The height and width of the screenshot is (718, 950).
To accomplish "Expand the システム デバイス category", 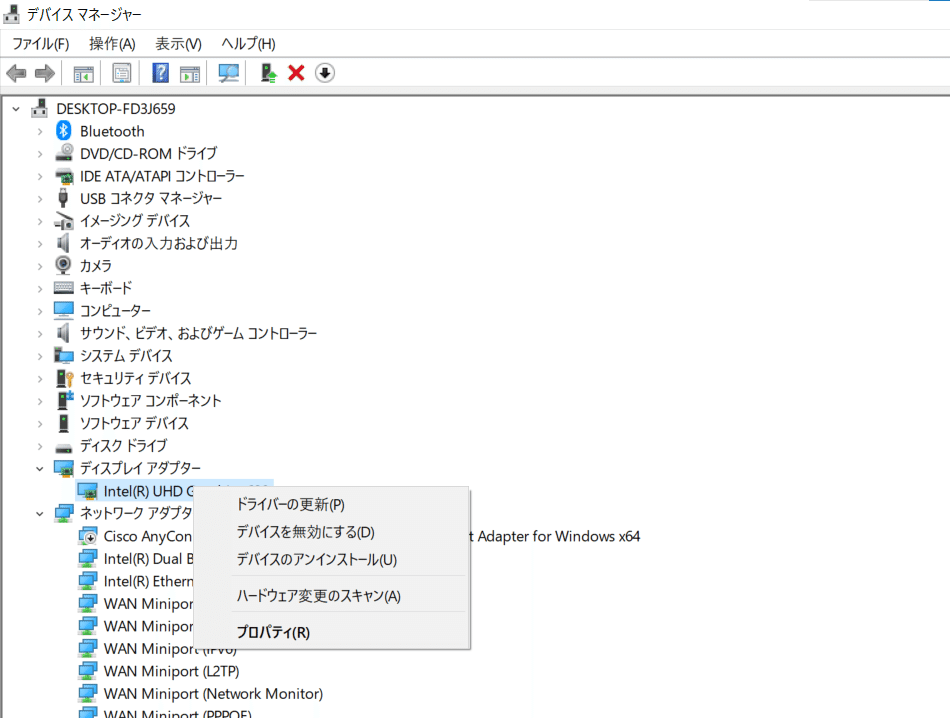I will tap(40, 356).
